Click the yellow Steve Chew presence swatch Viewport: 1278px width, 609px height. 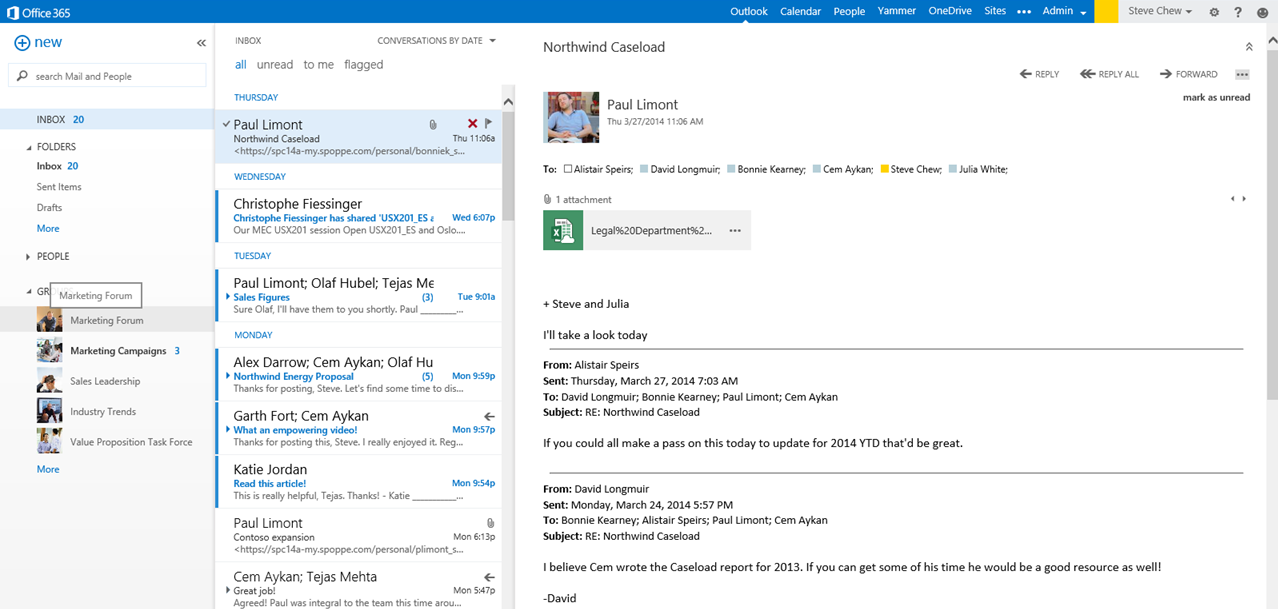coord(885,170)
